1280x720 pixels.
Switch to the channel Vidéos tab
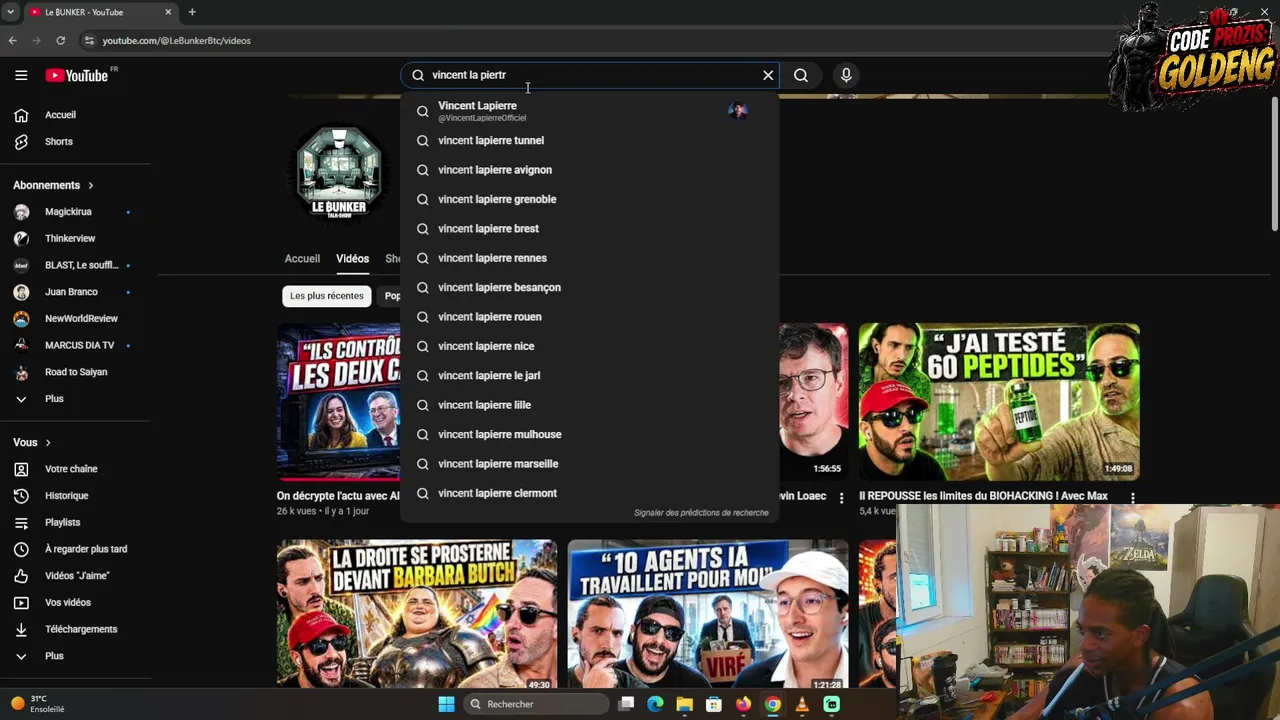point(352,259)
